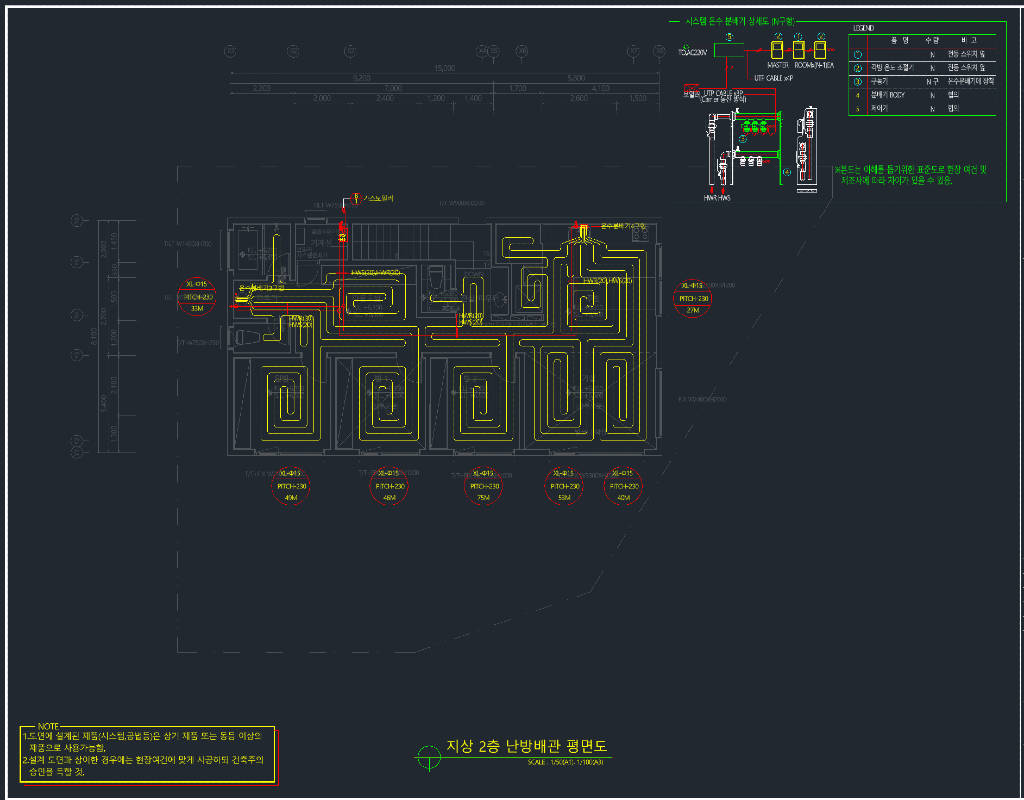The image size is (1024, 800).
Task: Select the UTP CABLE label in the detail
Action: pos(773,76)
